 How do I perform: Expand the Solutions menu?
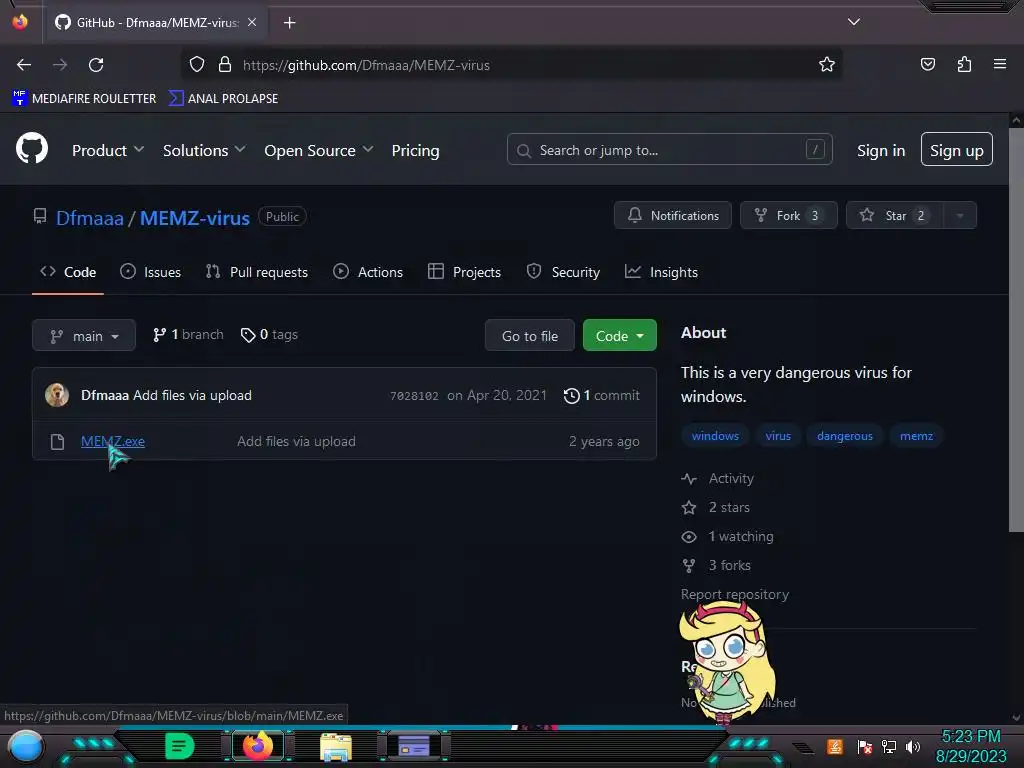point(204,150)
